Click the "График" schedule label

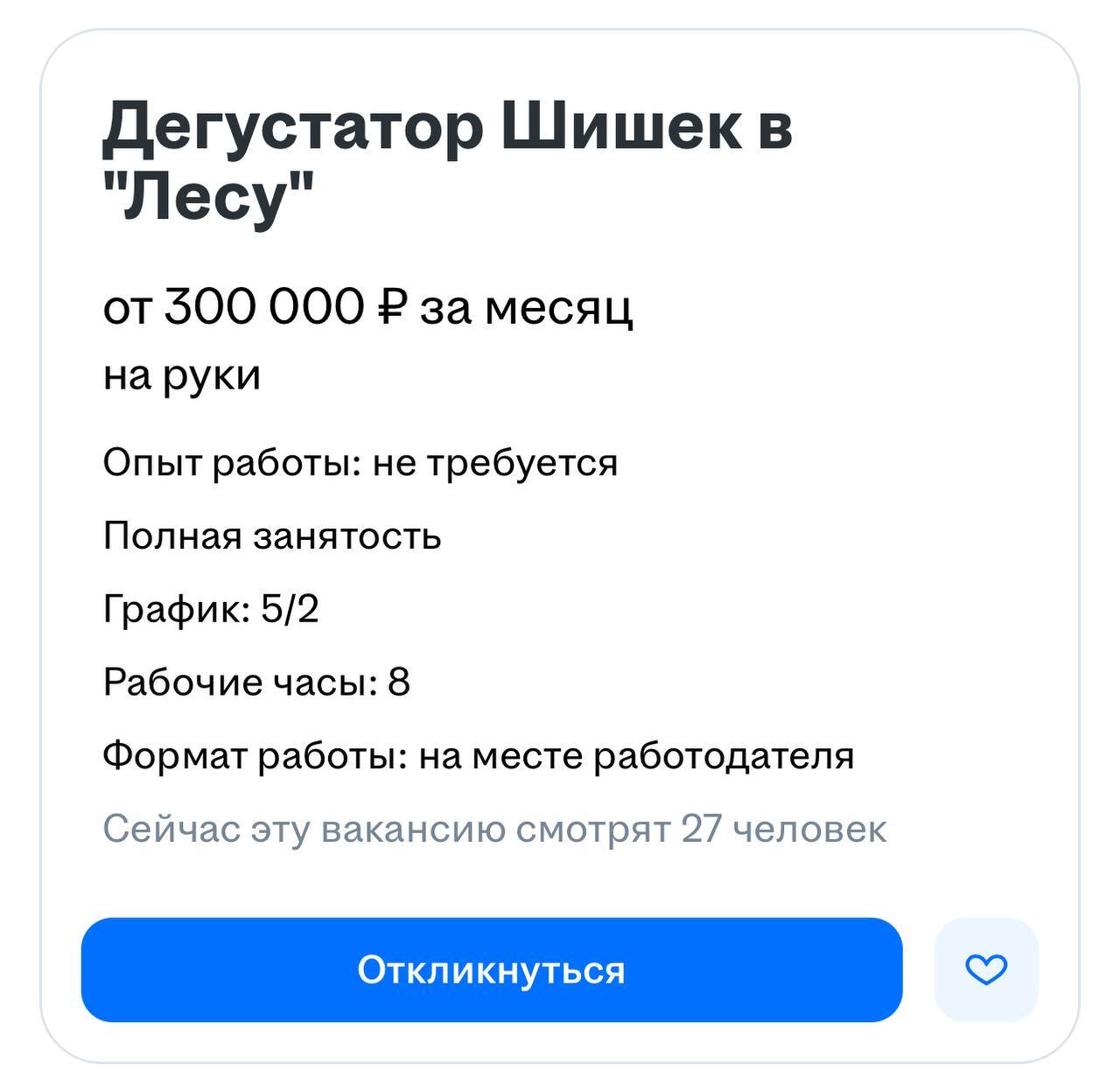[175, 609]
